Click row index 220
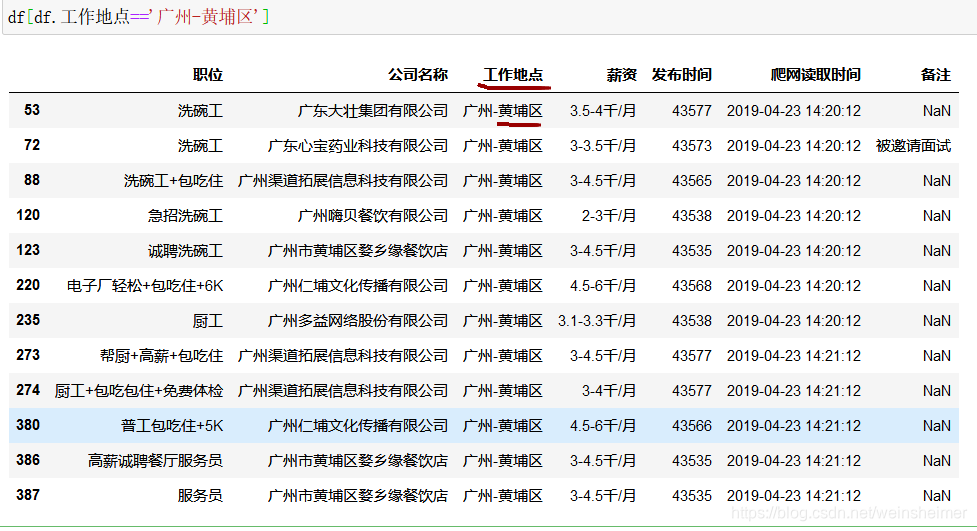The height and width of the screenshot is (531, 977). point(28,285)
